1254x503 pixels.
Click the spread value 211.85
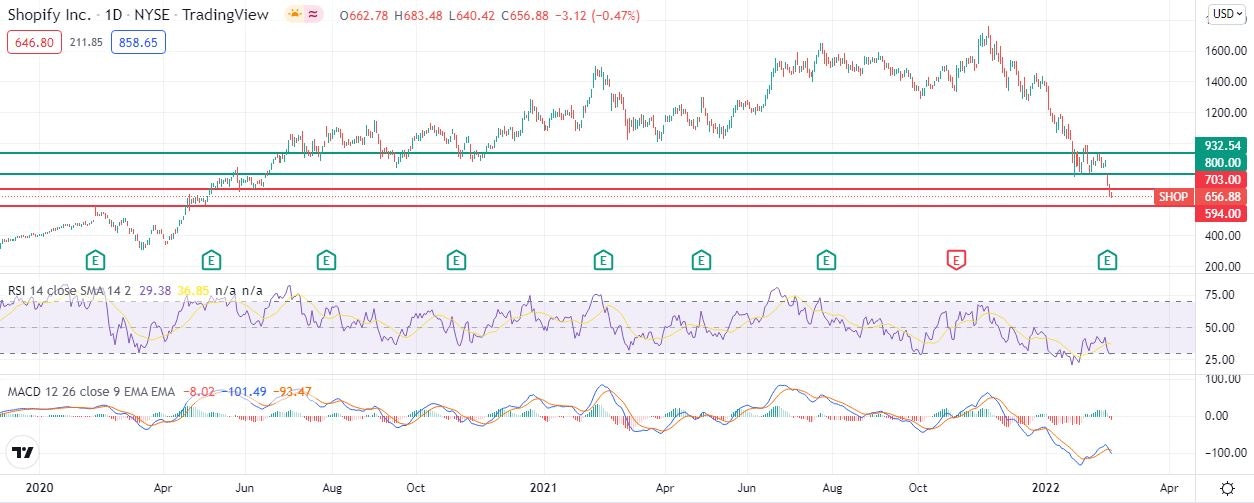point(86,42)
